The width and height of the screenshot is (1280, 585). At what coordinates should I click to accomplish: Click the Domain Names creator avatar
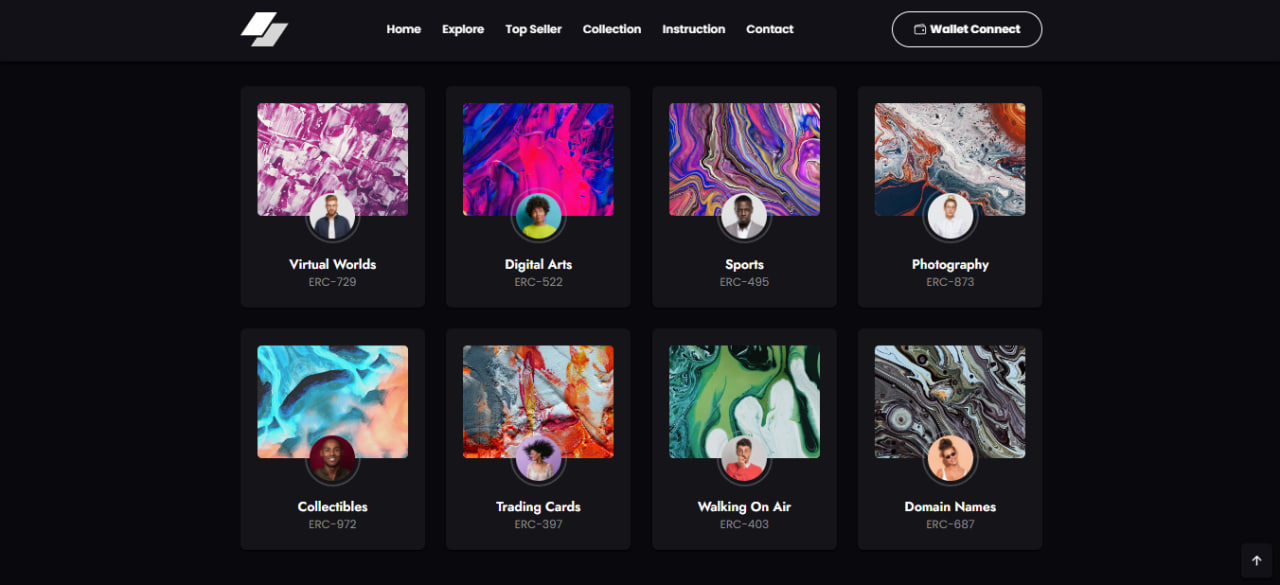point(950,459)
